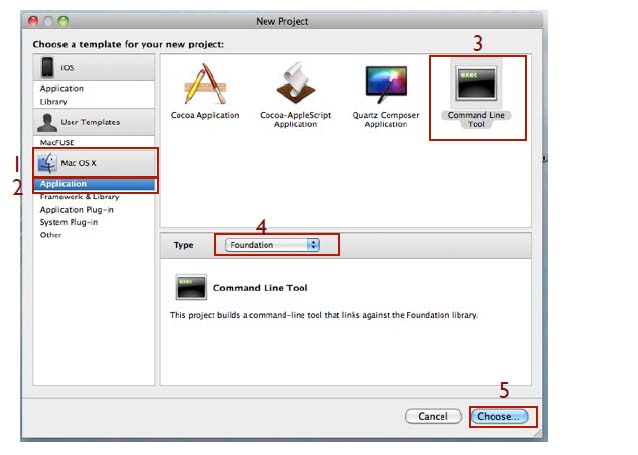
Task: Select highlighted Application under Mac OS X
Action: [x=94, y=184]
